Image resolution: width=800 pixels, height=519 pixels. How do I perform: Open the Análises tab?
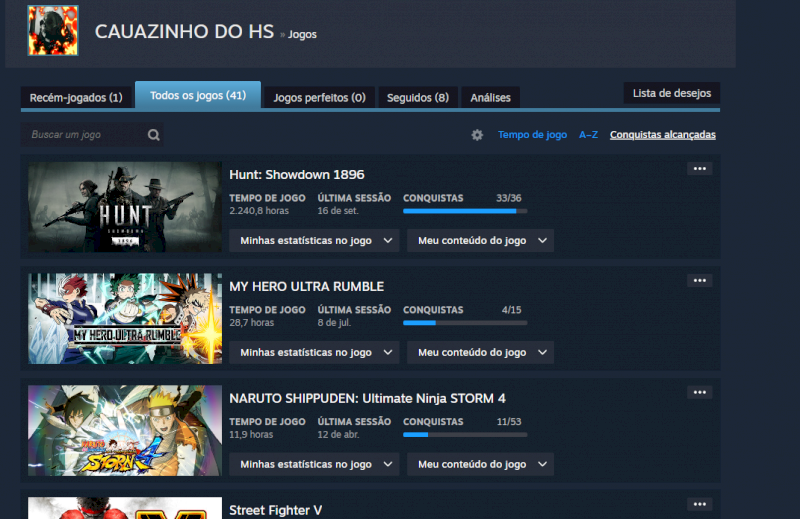tap(490, 97)
